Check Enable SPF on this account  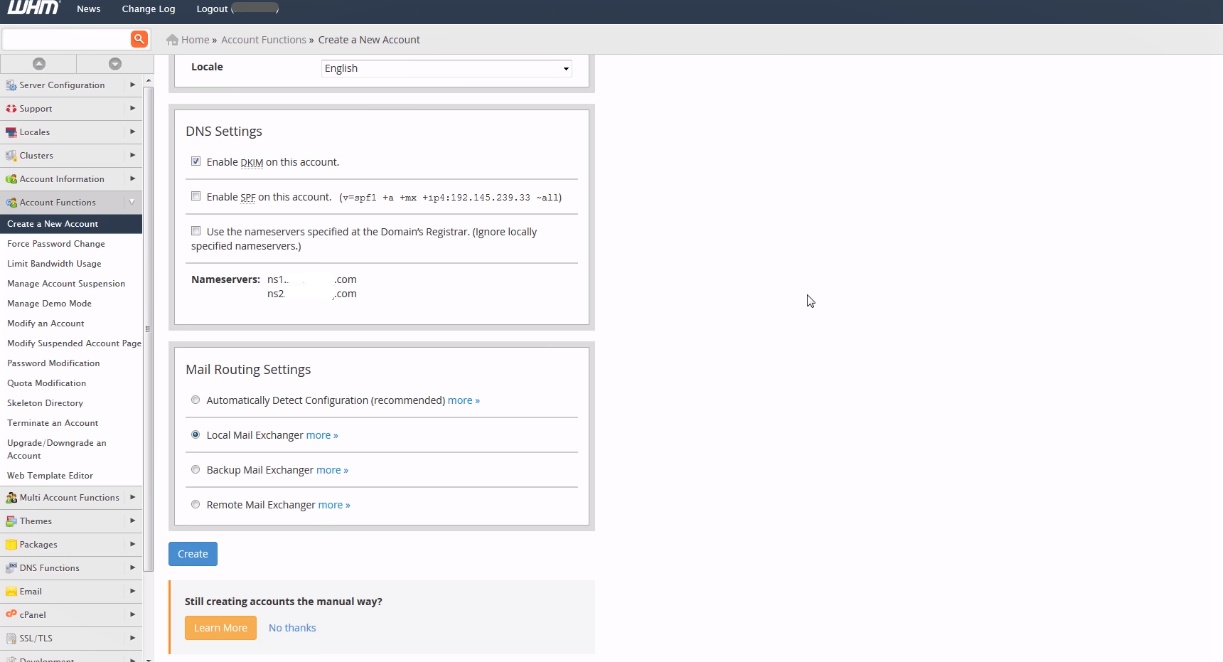(196, 197)
